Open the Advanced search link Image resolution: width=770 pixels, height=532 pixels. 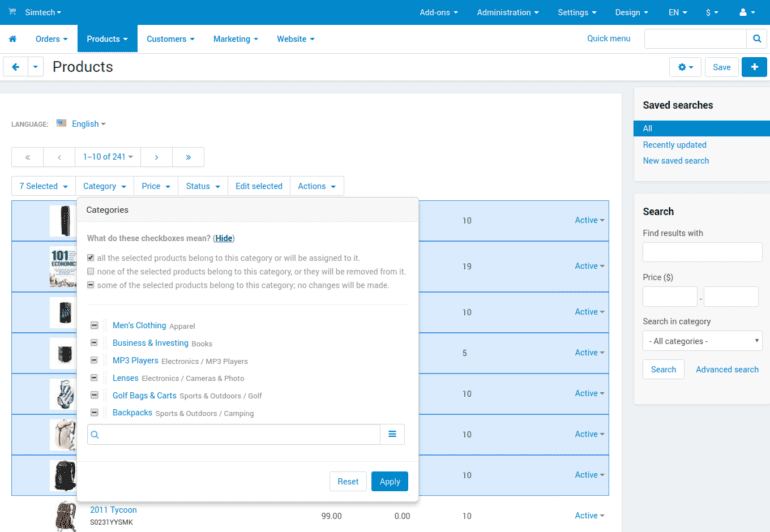(x=727, y=369)
